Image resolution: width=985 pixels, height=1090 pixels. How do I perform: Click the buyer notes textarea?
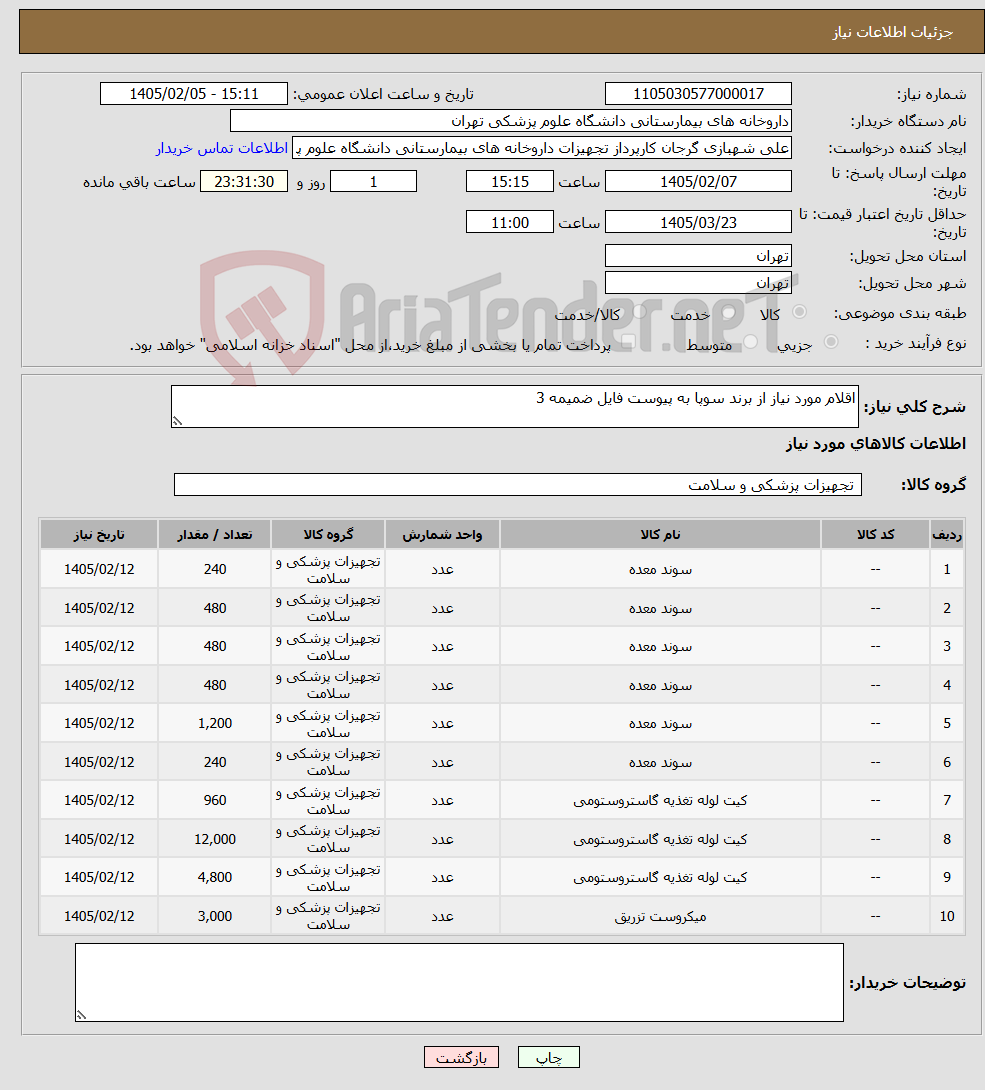tap(459, 982)
